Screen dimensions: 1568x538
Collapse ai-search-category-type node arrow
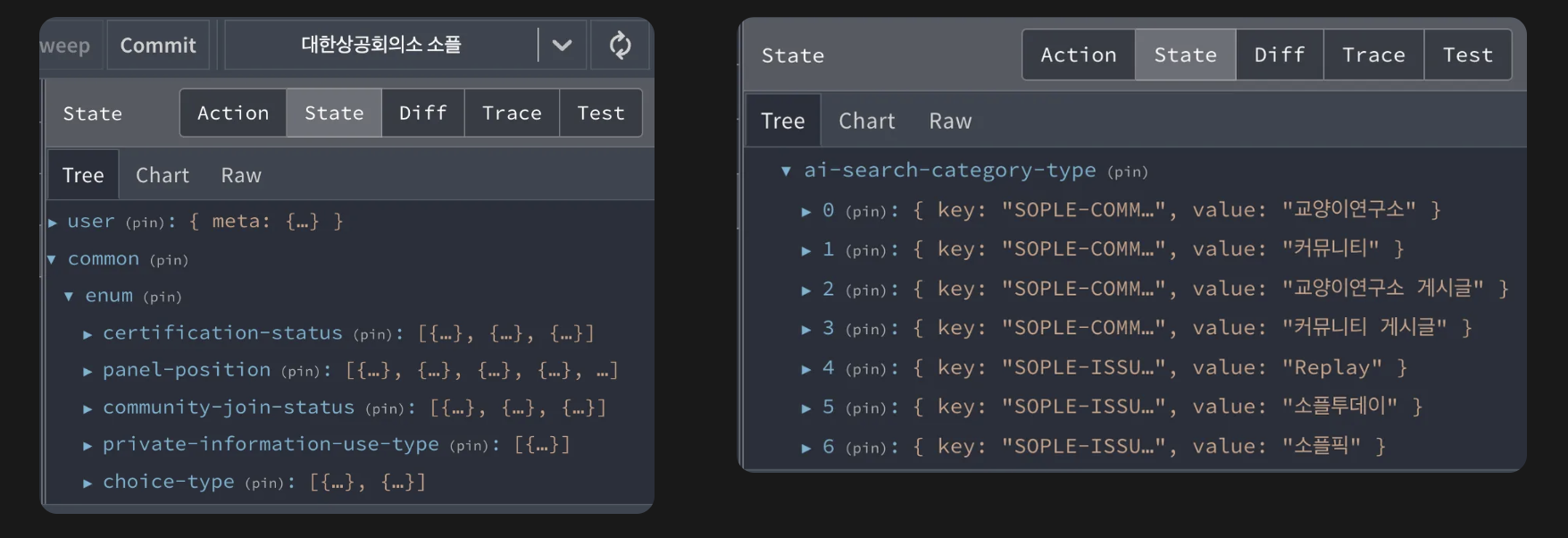pos(786,171)
